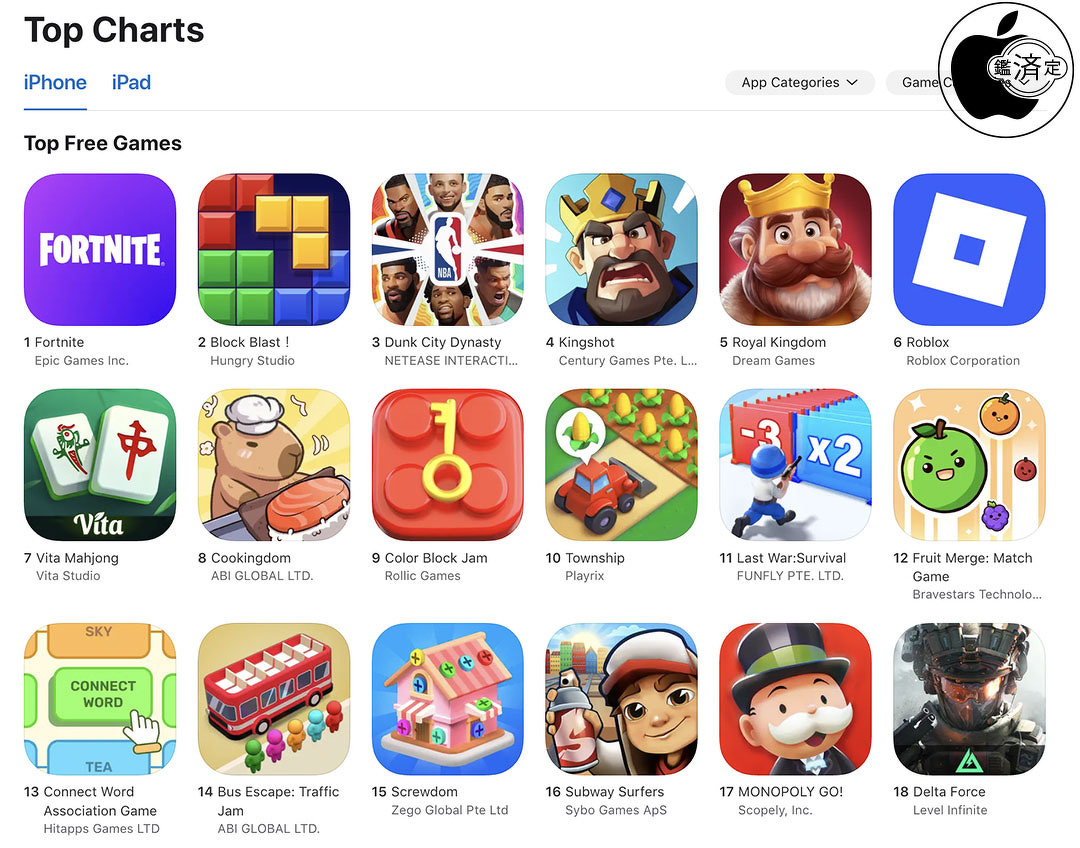The image size is (1080, 848).
Task: Open the Roblox app icon
Action: tap(969, 249)
